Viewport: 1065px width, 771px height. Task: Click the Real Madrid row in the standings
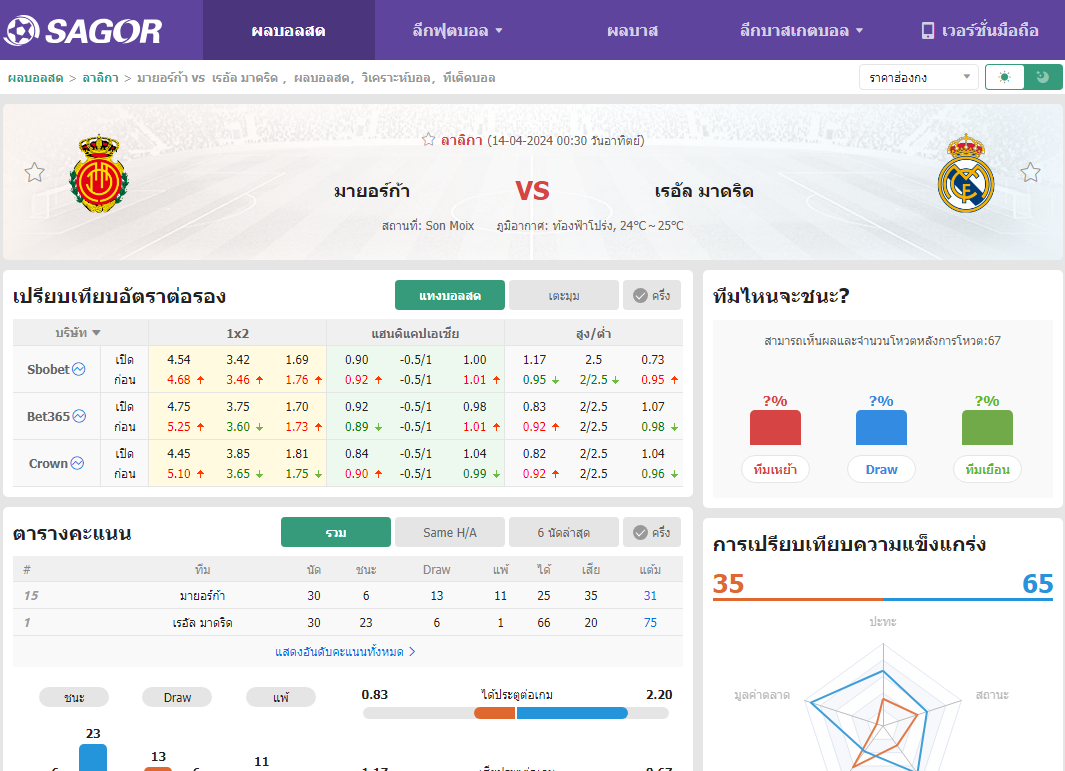[348, 622]
